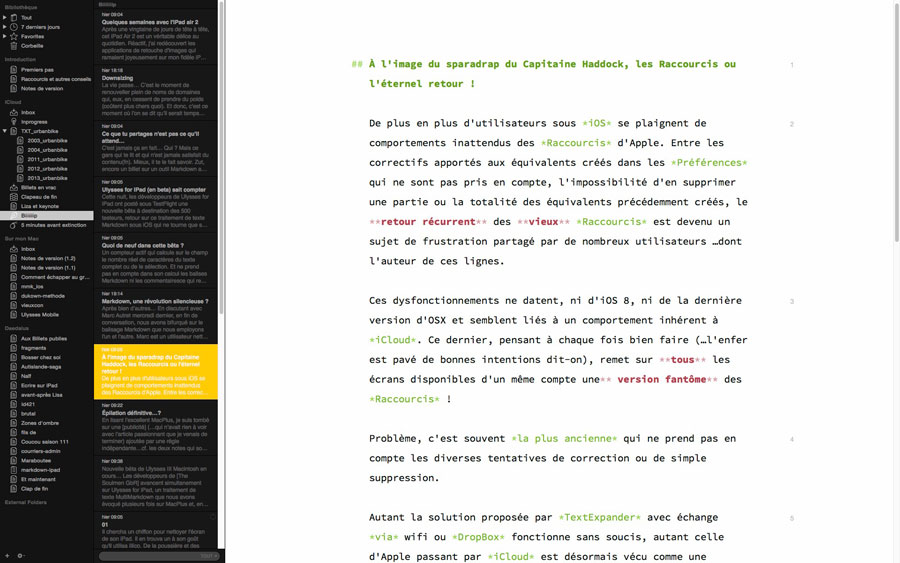This screenshot has width=900, height=563.
Task: Click the Sur mon Mac Inbox icon
Action: pos(14,249)
